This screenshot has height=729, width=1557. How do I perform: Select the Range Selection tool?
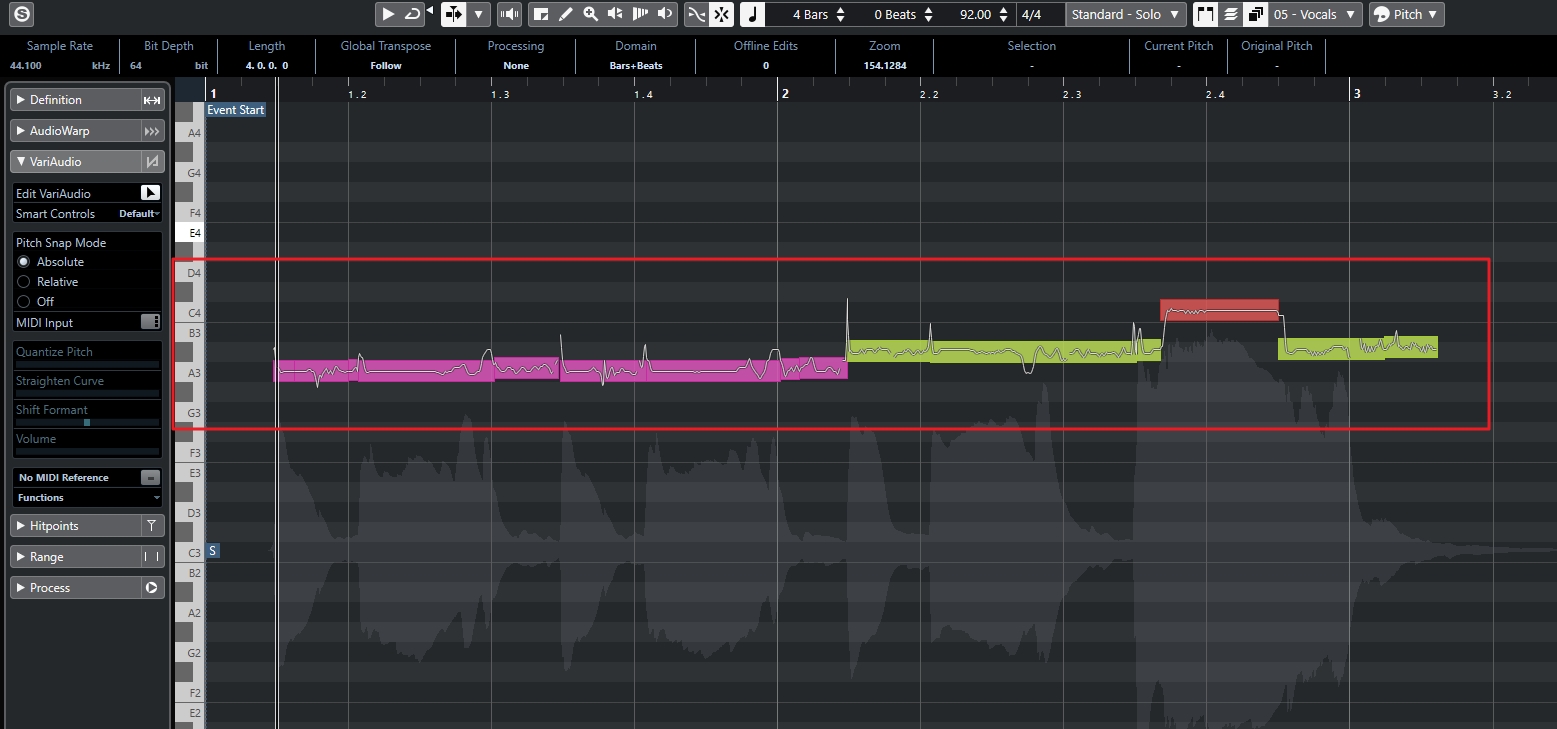pyautogui.click(x=541, y=14)
